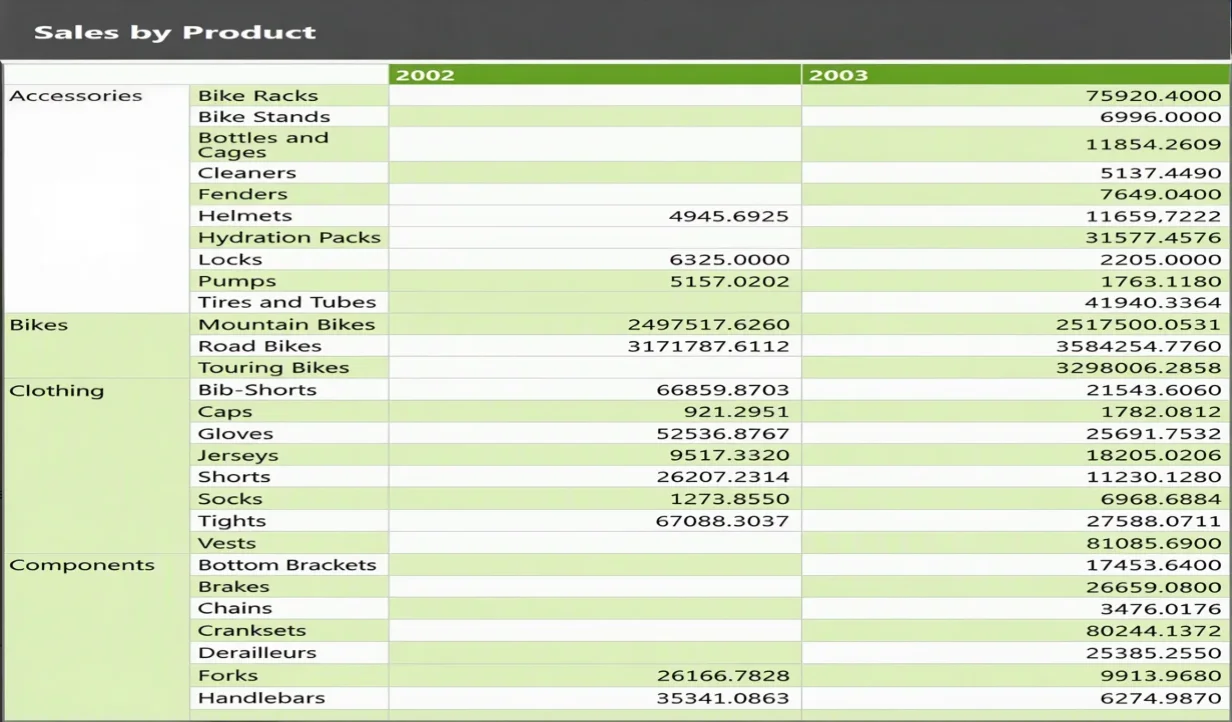Select the Components category cell
Image resolution: width=1232 pixels, height=722 pixels.
click(x=97, y=636)
